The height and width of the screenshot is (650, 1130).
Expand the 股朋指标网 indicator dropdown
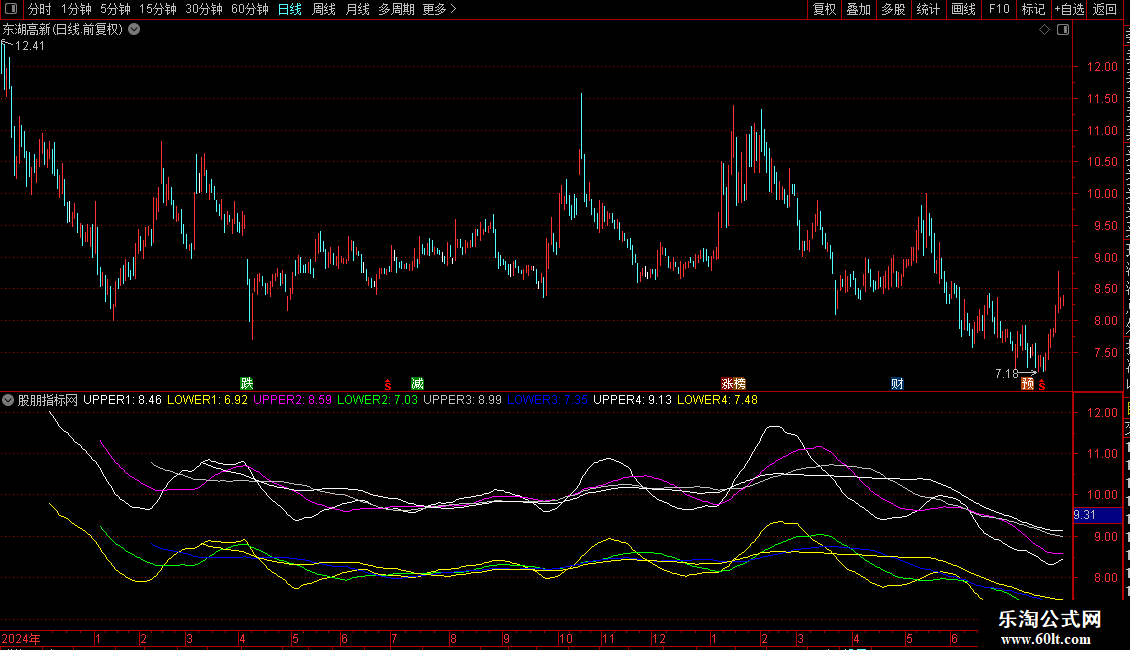click(8, 400)
